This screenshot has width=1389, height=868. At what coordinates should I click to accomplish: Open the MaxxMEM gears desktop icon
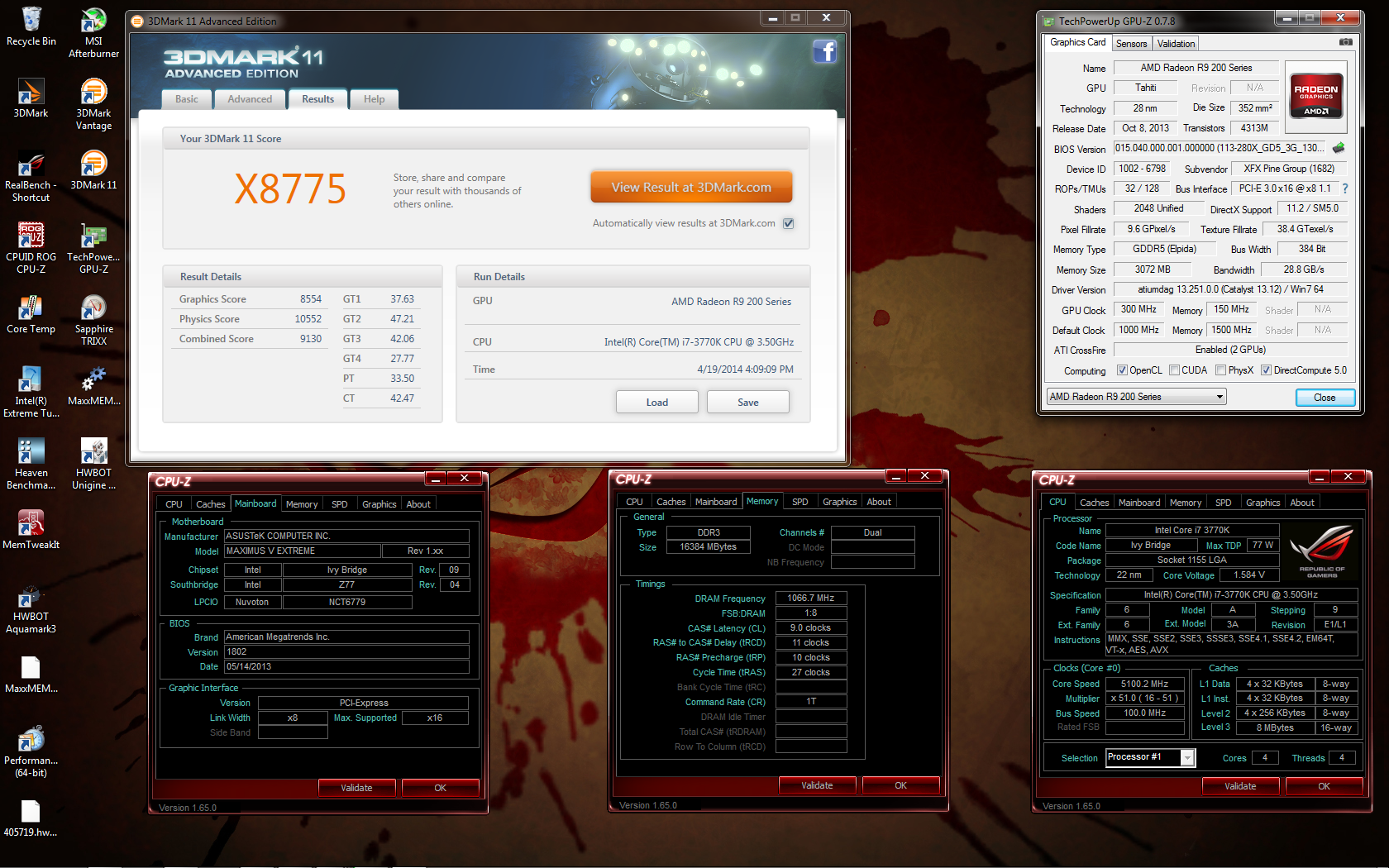click(93, 386)
